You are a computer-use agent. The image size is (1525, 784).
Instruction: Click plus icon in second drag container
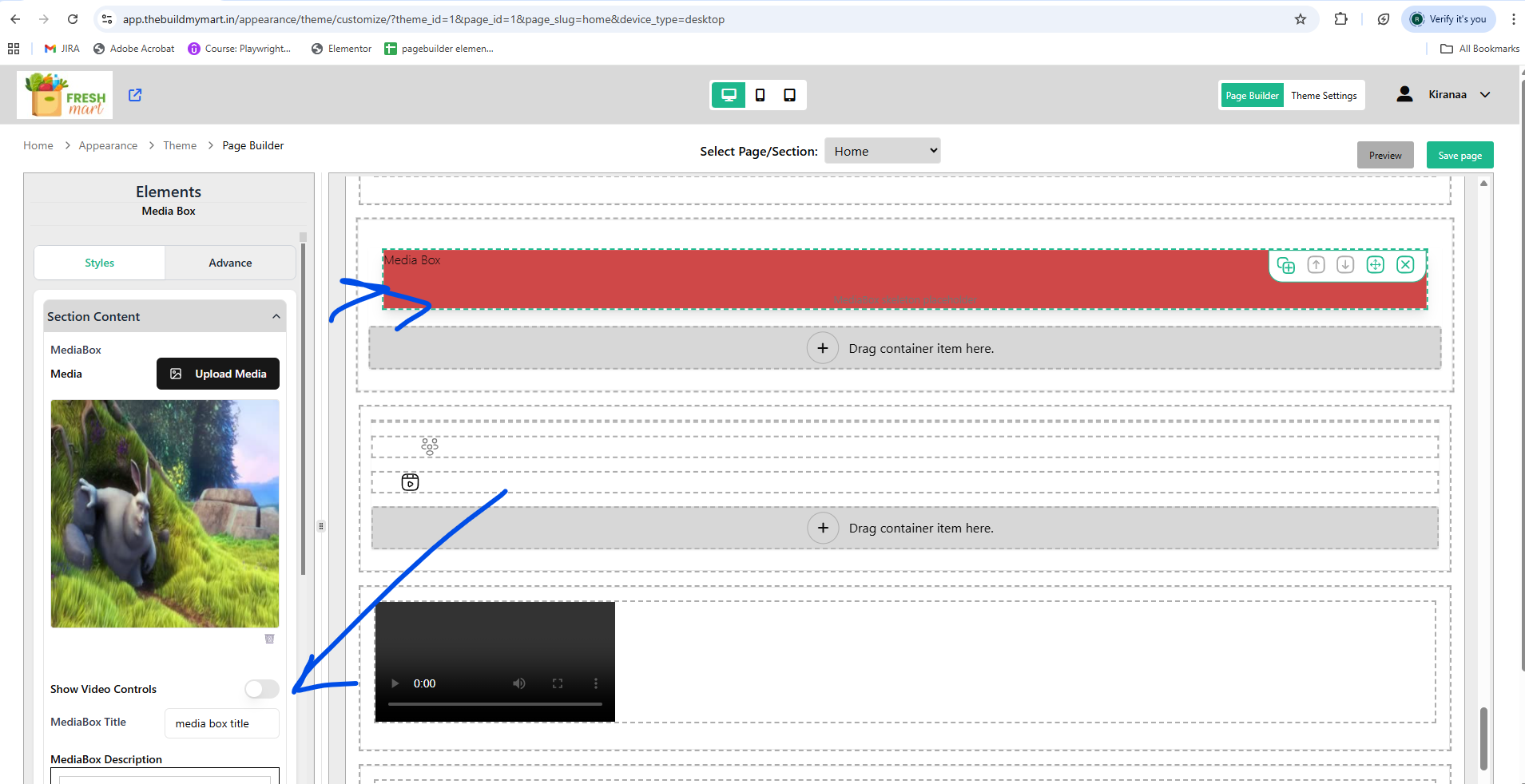[x=823, y=528]
